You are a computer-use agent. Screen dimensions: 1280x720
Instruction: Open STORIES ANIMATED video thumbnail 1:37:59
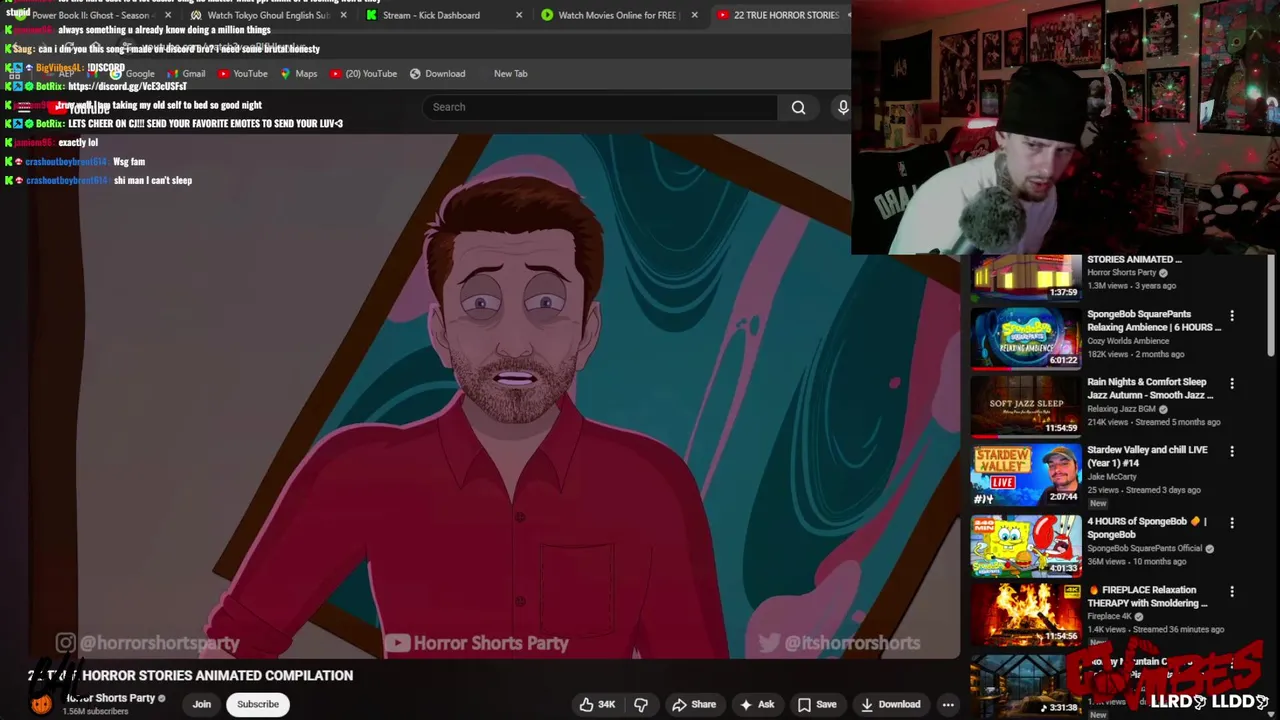coord(1026,277)
